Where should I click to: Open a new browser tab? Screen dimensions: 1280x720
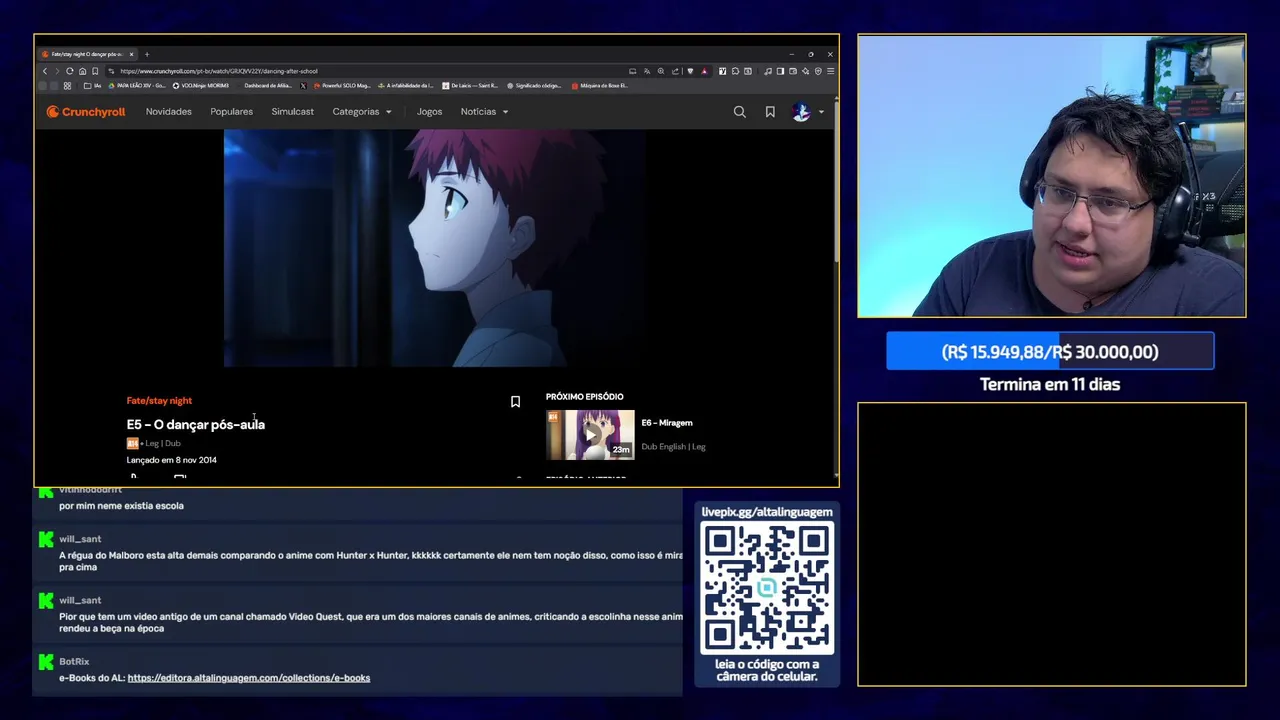pyautogui.click(x=146, y=54)
